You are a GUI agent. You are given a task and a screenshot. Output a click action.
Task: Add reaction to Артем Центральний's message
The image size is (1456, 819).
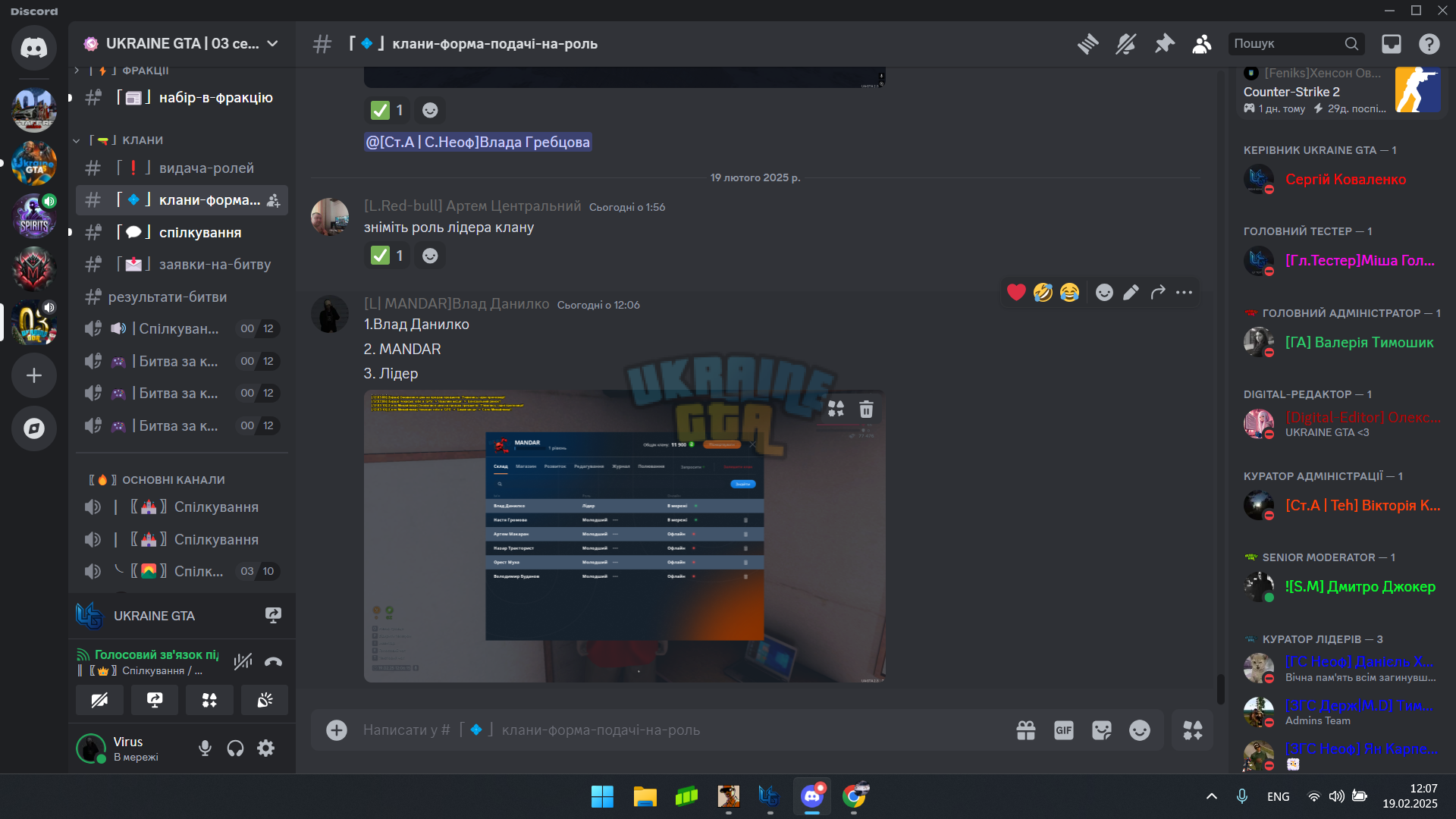pyautogui.click(x=430, y=256)
